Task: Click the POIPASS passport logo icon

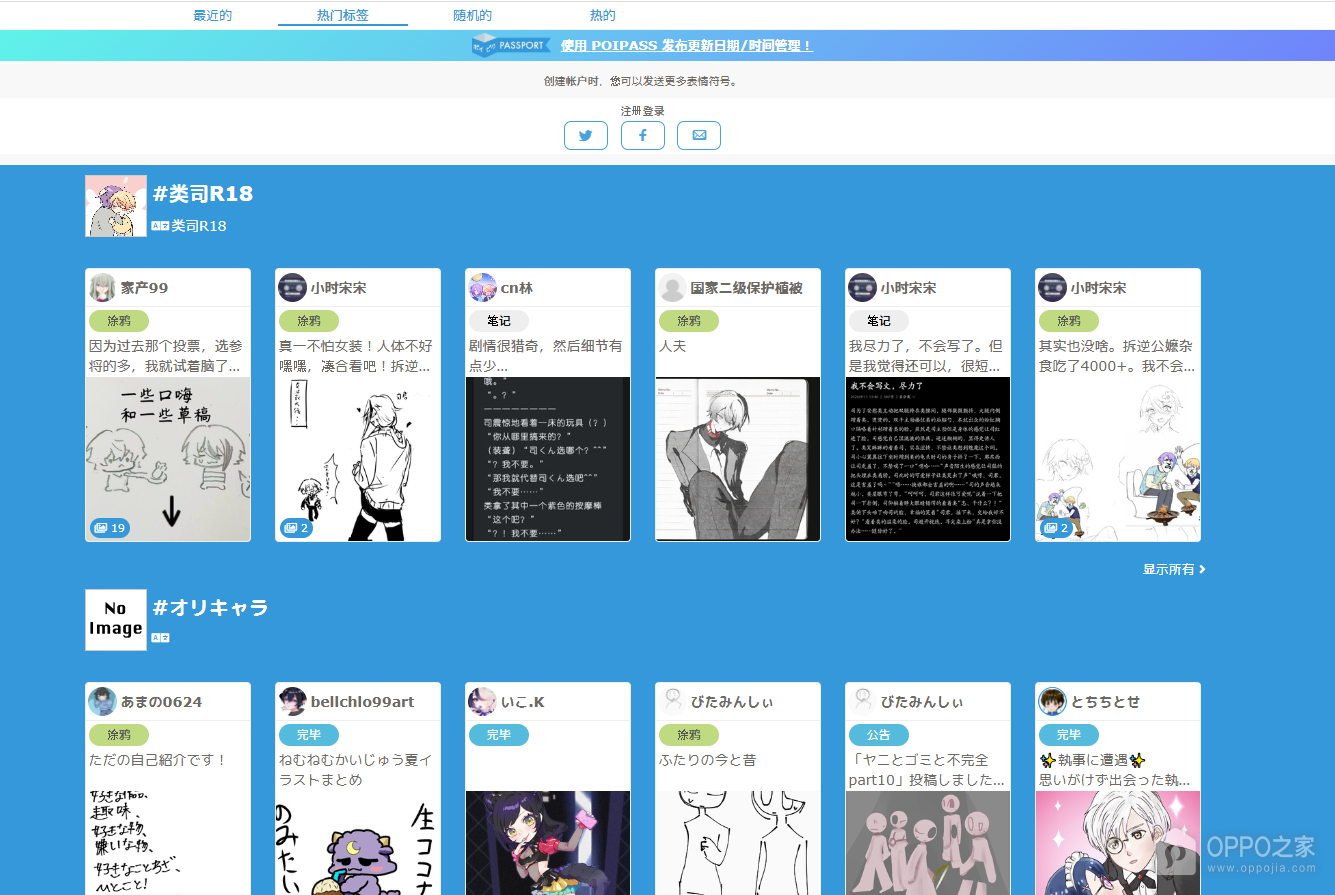Action: click(510, 45)
